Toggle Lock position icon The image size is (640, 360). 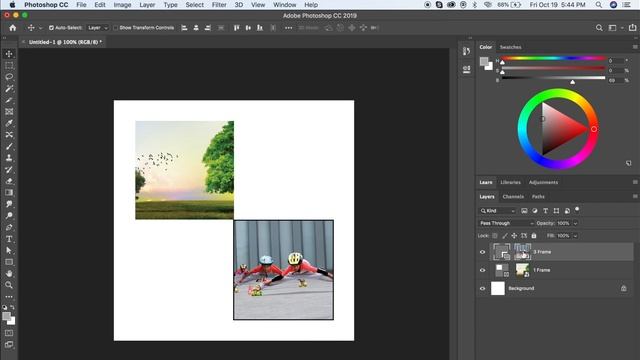click(514, 236)
